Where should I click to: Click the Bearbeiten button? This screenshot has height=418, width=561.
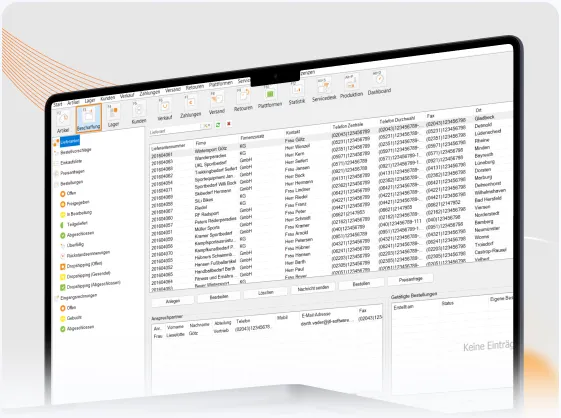point(219,297)
